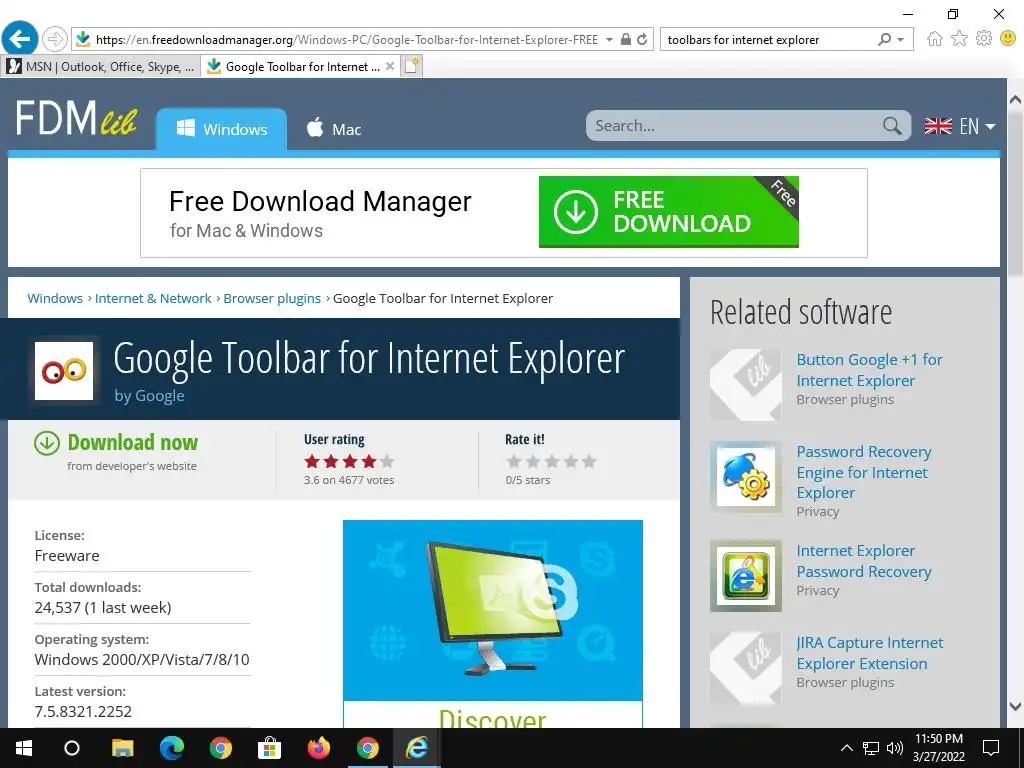Screen dimensions: 1024x768
Task: Open Internet Explorer Password Recovery link
Action: [863, 561]
